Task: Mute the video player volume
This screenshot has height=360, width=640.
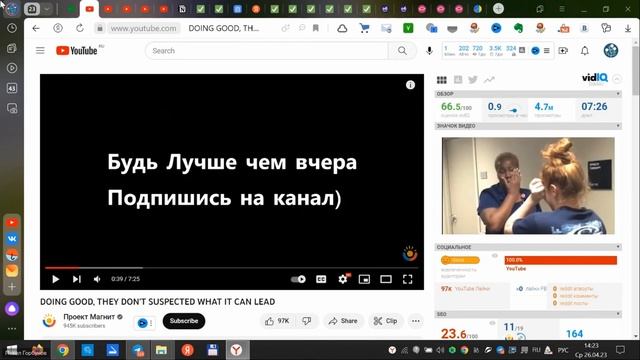Action: 97,279
